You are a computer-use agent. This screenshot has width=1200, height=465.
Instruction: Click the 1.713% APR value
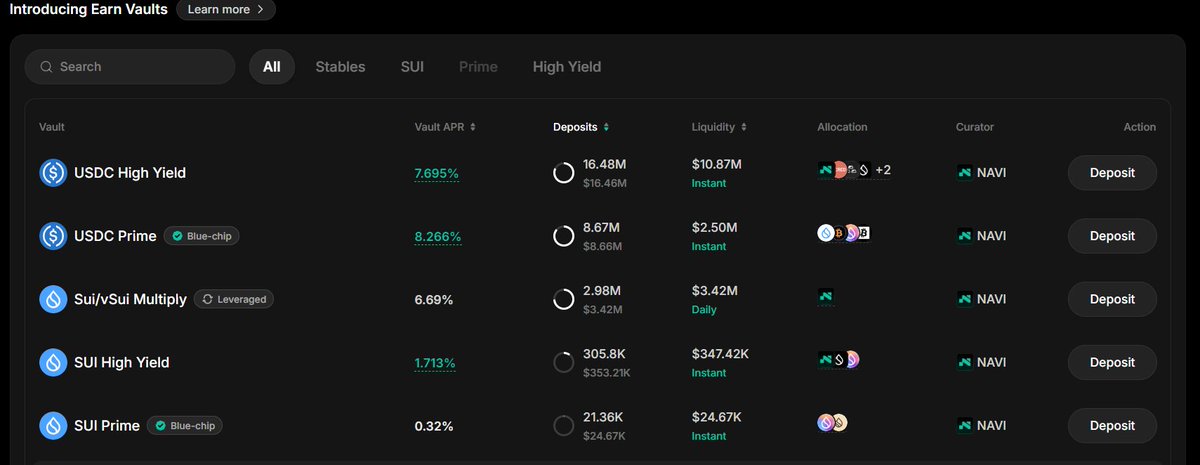coord(435,362)
